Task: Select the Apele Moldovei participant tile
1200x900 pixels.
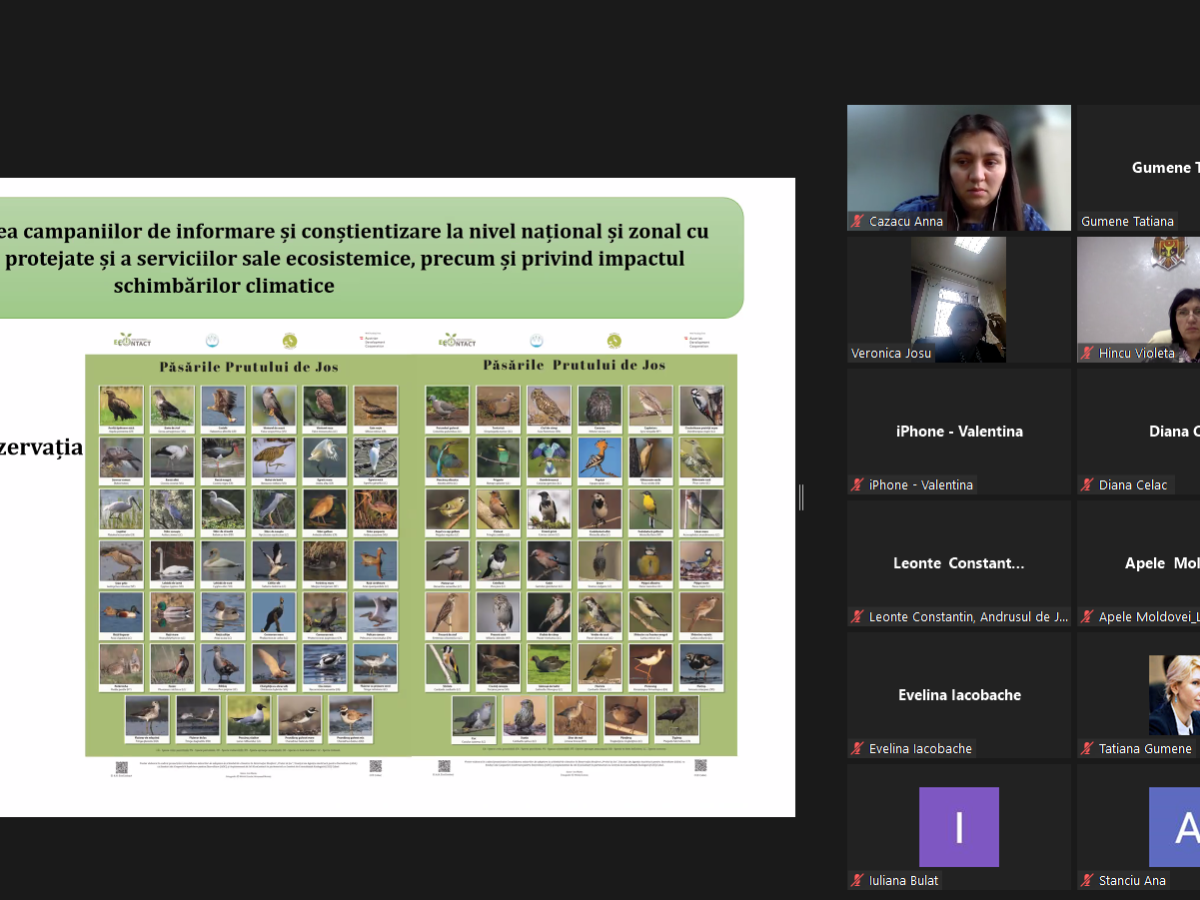Action: 1139,564
